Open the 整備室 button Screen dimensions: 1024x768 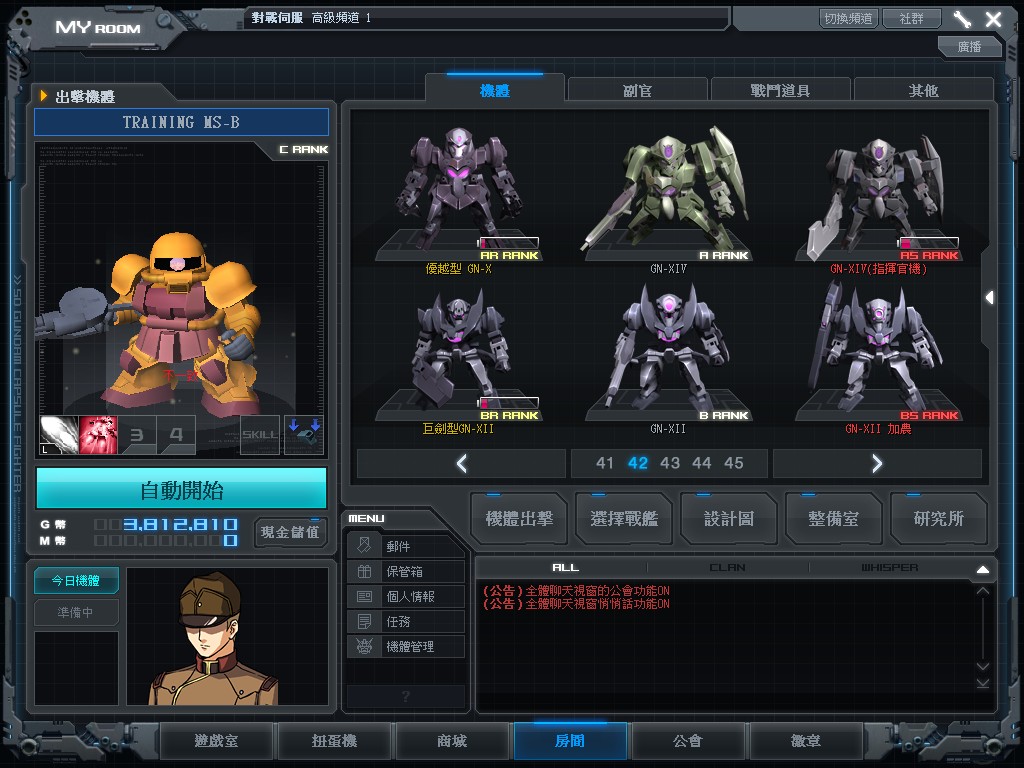pyautogui.click(x=833, y=519)
